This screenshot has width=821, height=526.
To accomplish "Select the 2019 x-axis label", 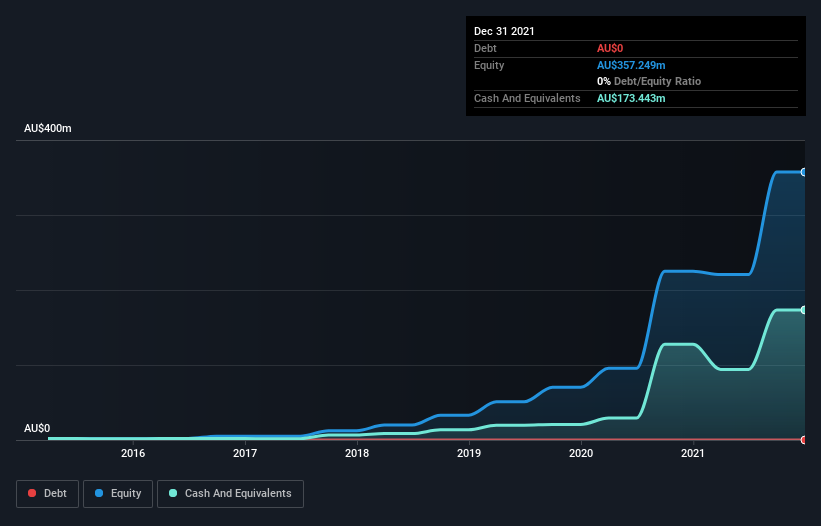I will [469, 453].
